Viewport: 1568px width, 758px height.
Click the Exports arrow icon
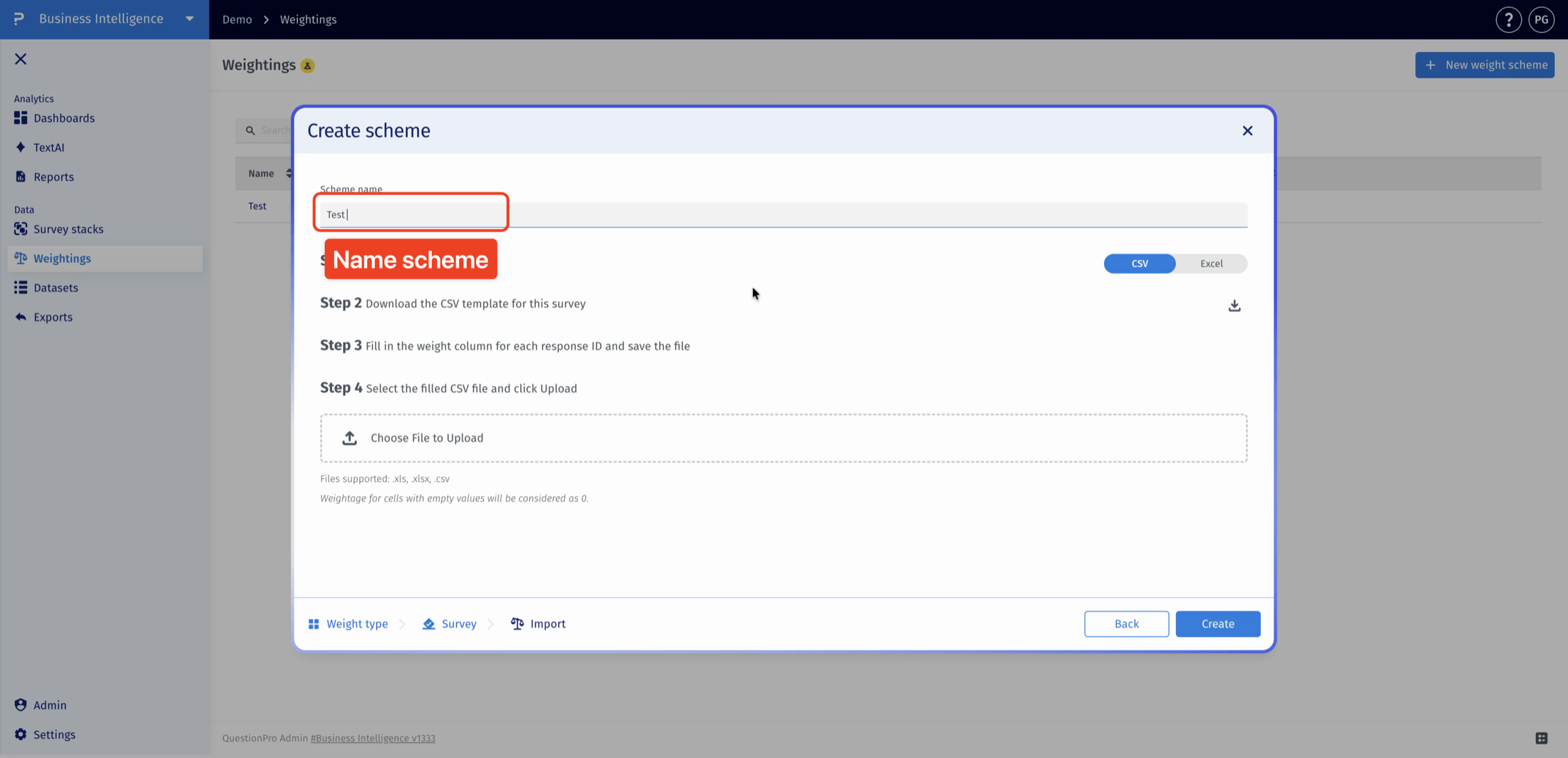pyautogui.click(x=21, y=317)
